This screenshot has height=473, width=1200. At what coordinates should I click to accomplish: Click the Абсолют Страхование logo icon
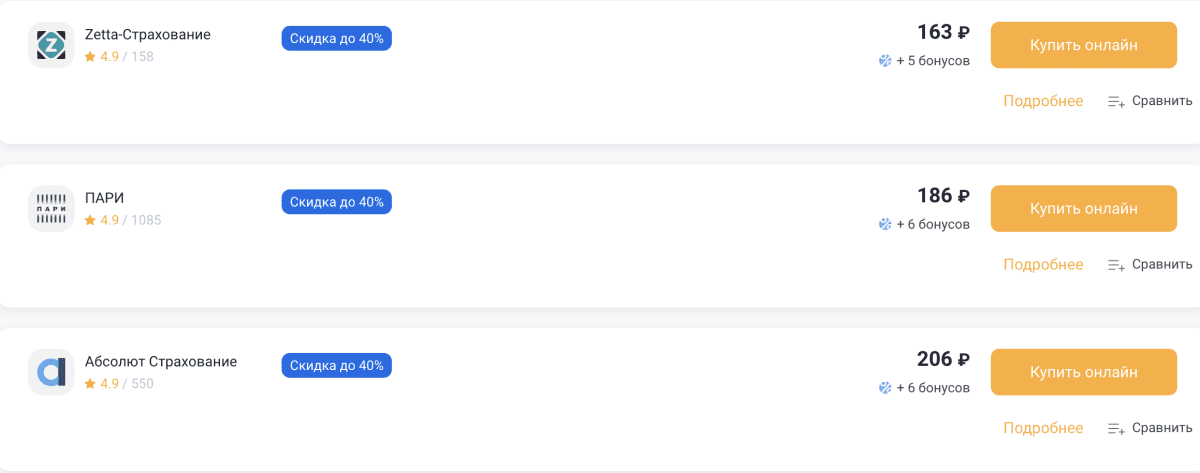click(51, 373)
